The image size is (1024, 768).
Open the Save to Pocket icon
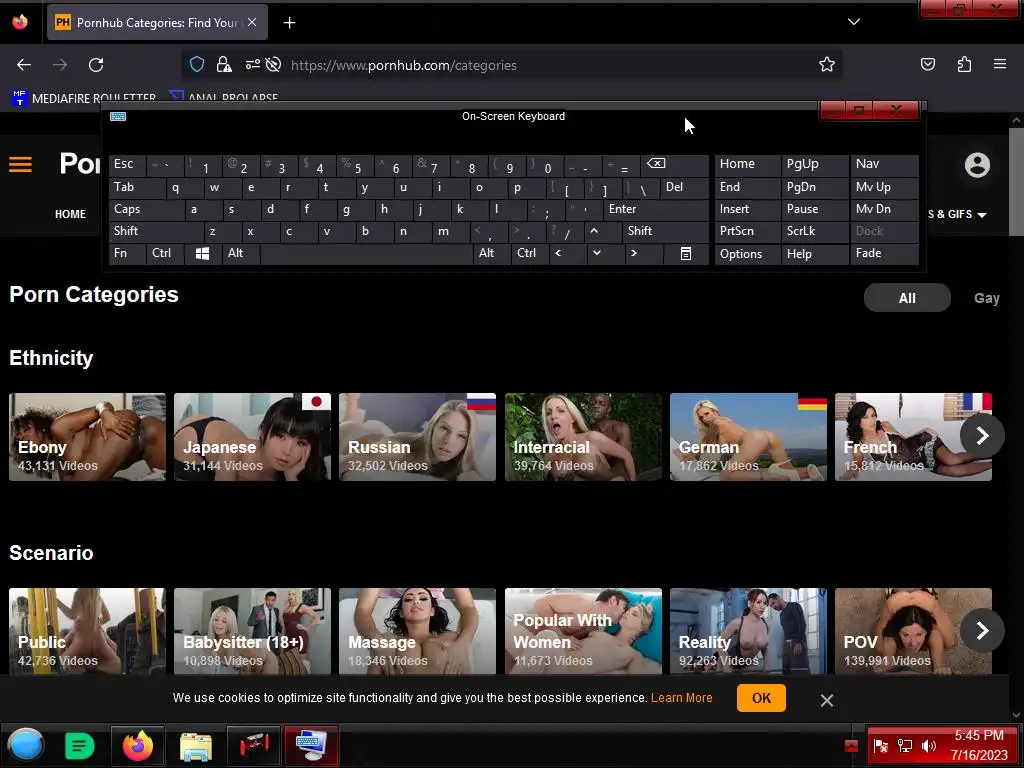click(x=927, y=64)
